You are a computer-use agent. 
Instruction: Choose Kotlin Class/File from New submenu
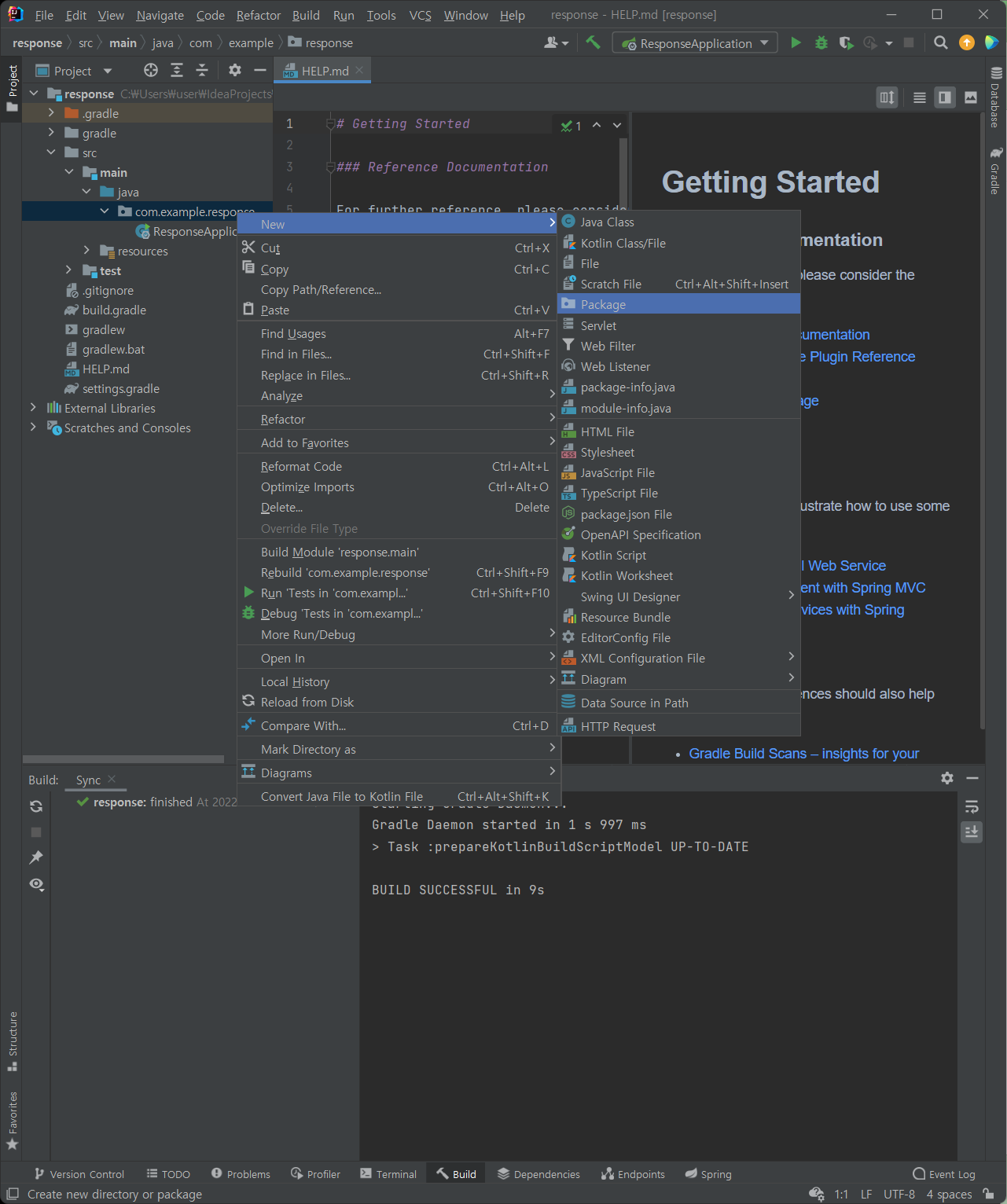click(x=679, y=243)
